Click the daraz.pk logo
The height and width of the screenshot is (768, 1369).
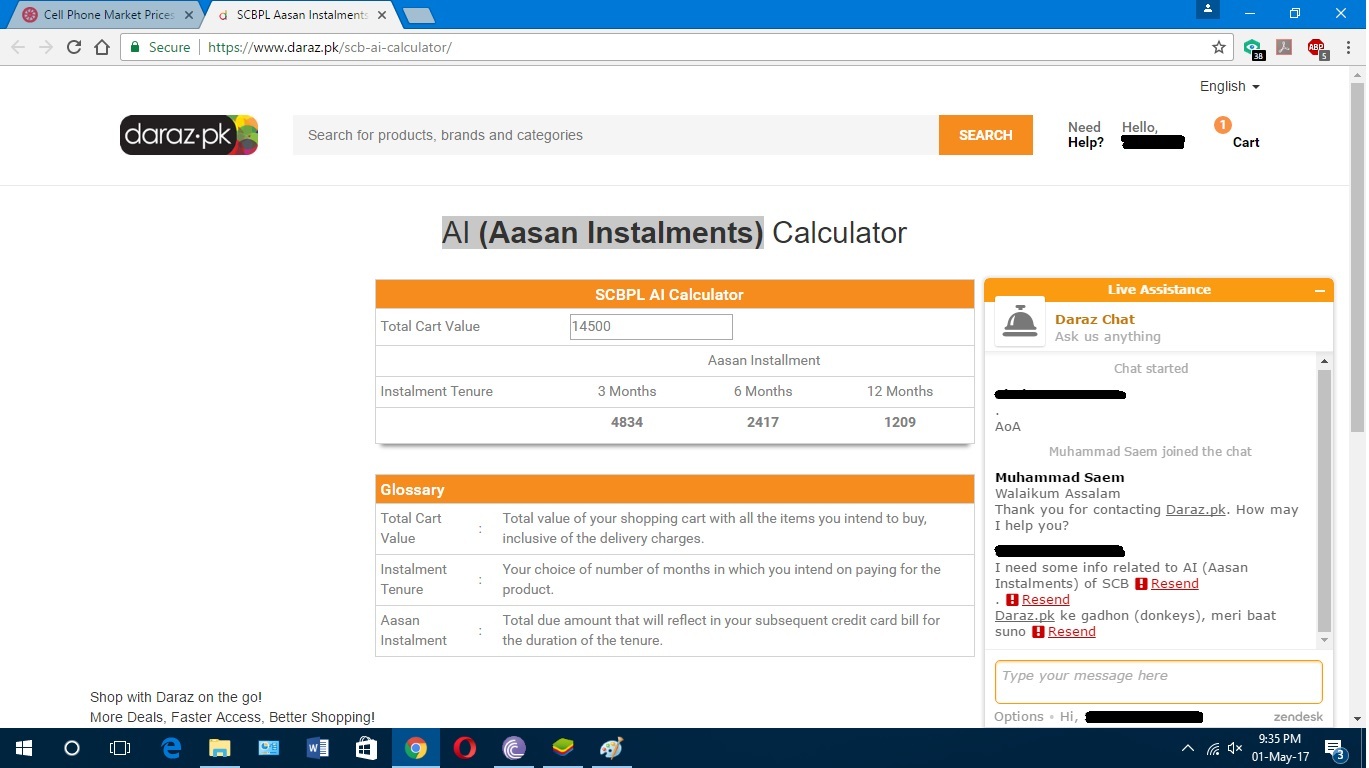(189, 135)
